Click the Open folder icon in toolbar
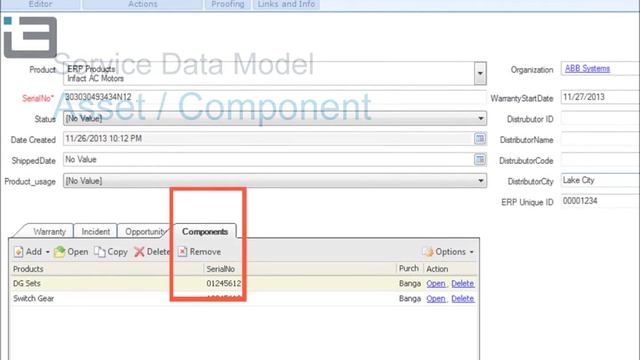 click(x=60, y=251)
